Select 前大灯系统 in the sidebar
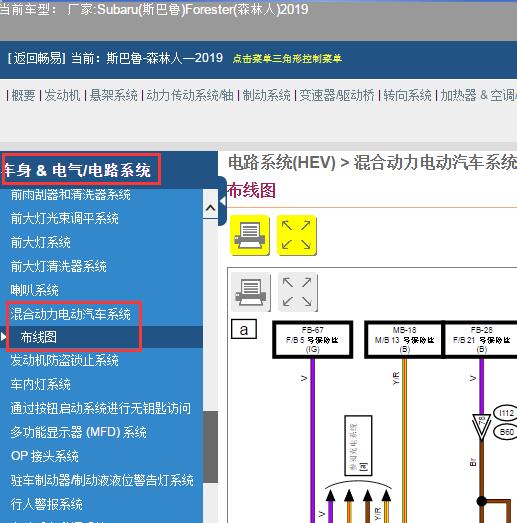 (41, 242)
